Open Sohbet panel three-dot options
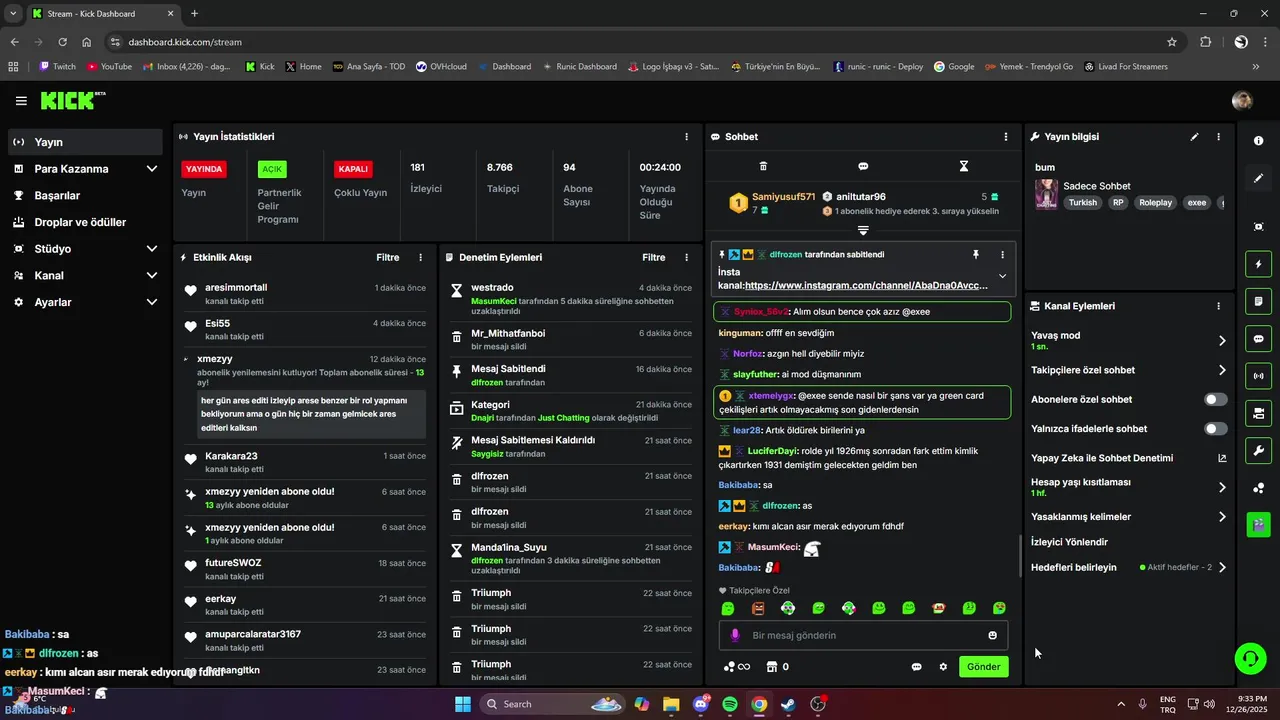Image resolution: width=1280 pixels, height=720 pixels. 1006,137
